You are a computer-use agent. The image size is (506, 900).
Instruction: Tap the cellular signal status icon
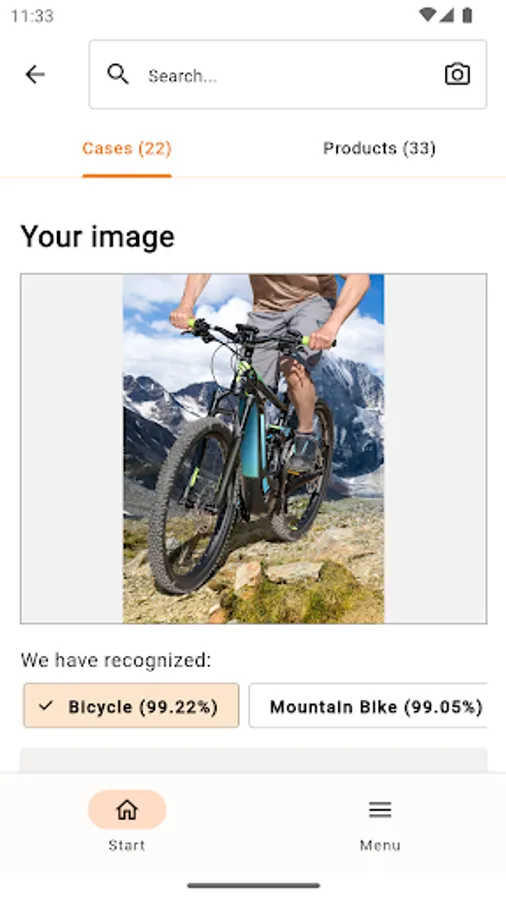pyautogui.click(x=447, y=15)
